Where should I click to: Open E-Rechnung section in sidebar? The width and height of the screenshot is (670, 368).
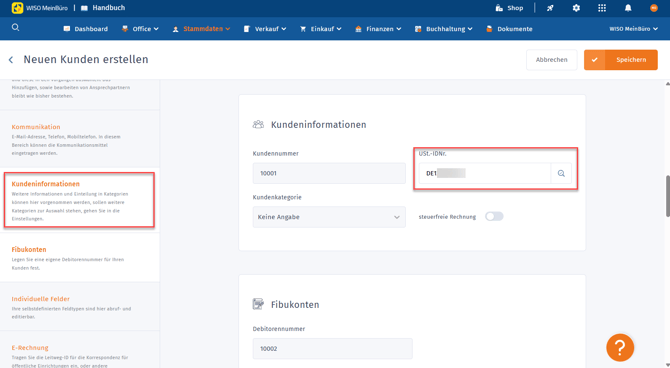(x=30, y=347)
